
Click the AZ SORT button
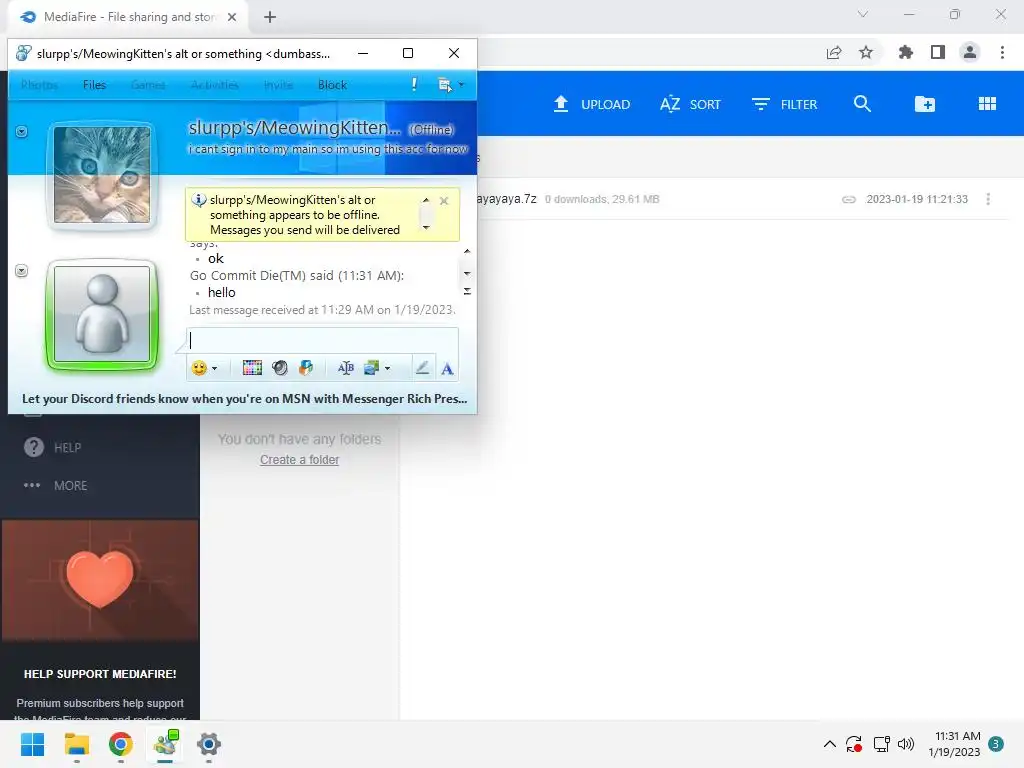(x=690, y=104)
